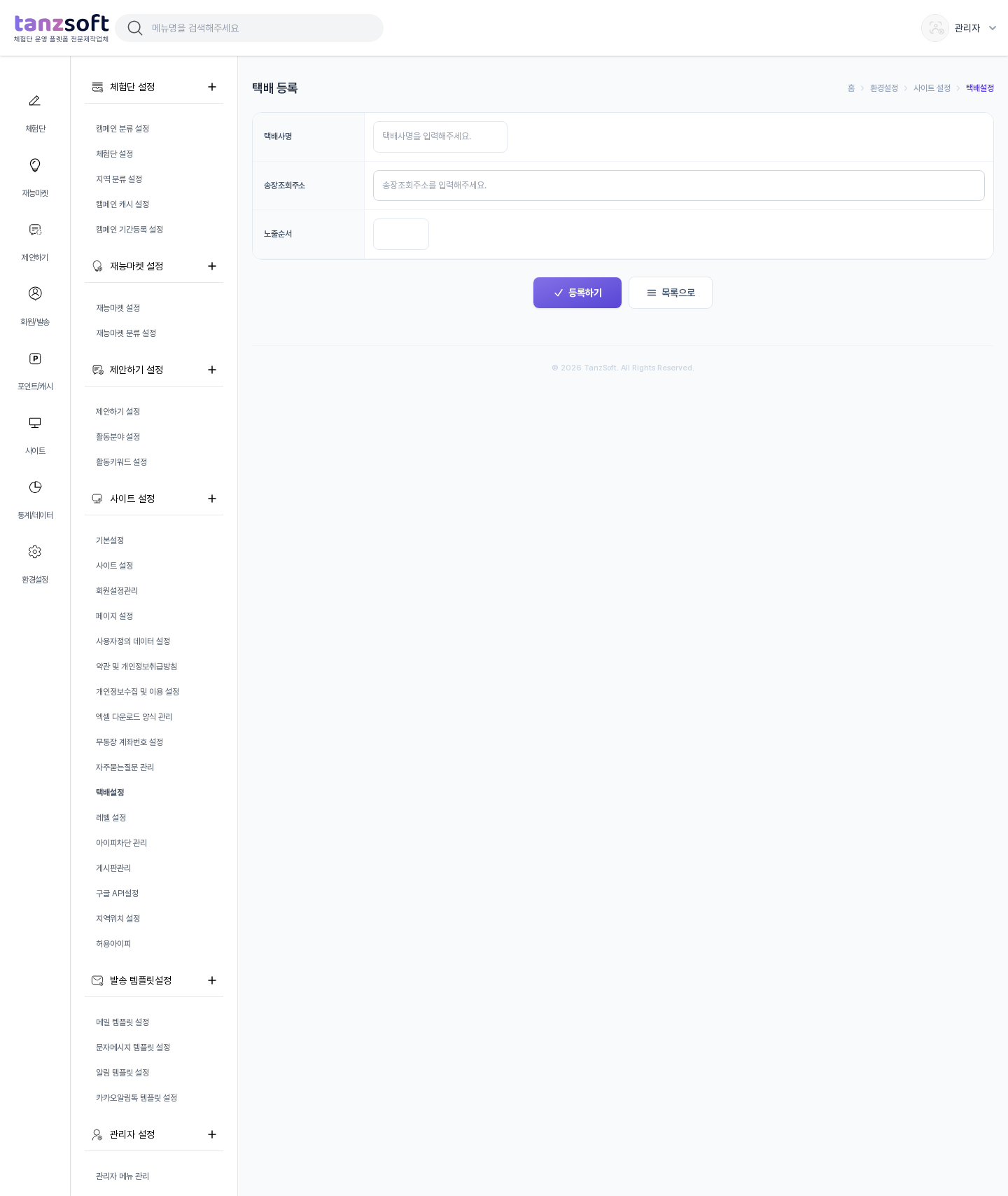Open the 회원/발송 user icon

point(35,293)
